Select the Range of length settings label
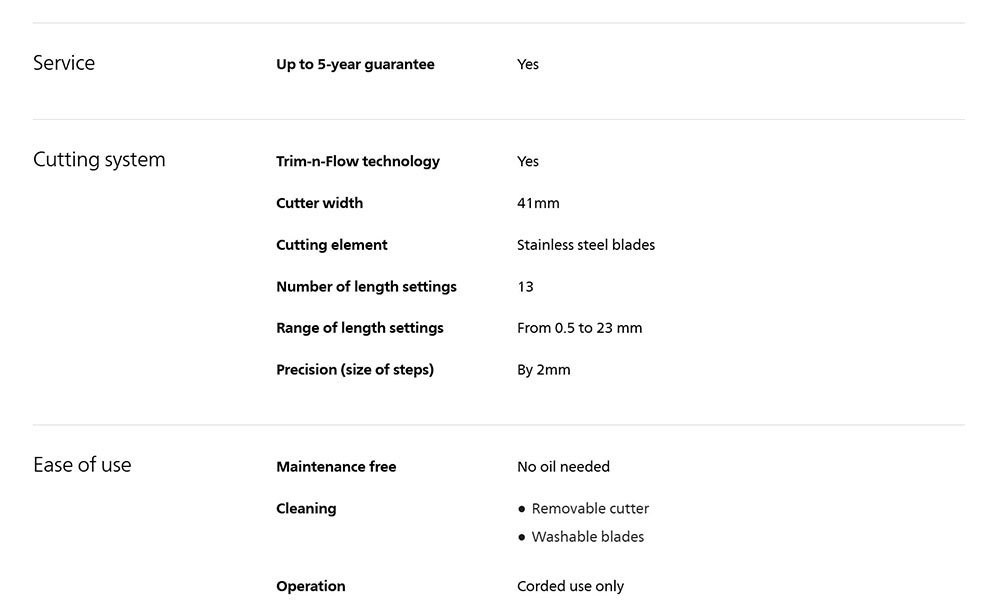995x607 pixels. point(360,328)
